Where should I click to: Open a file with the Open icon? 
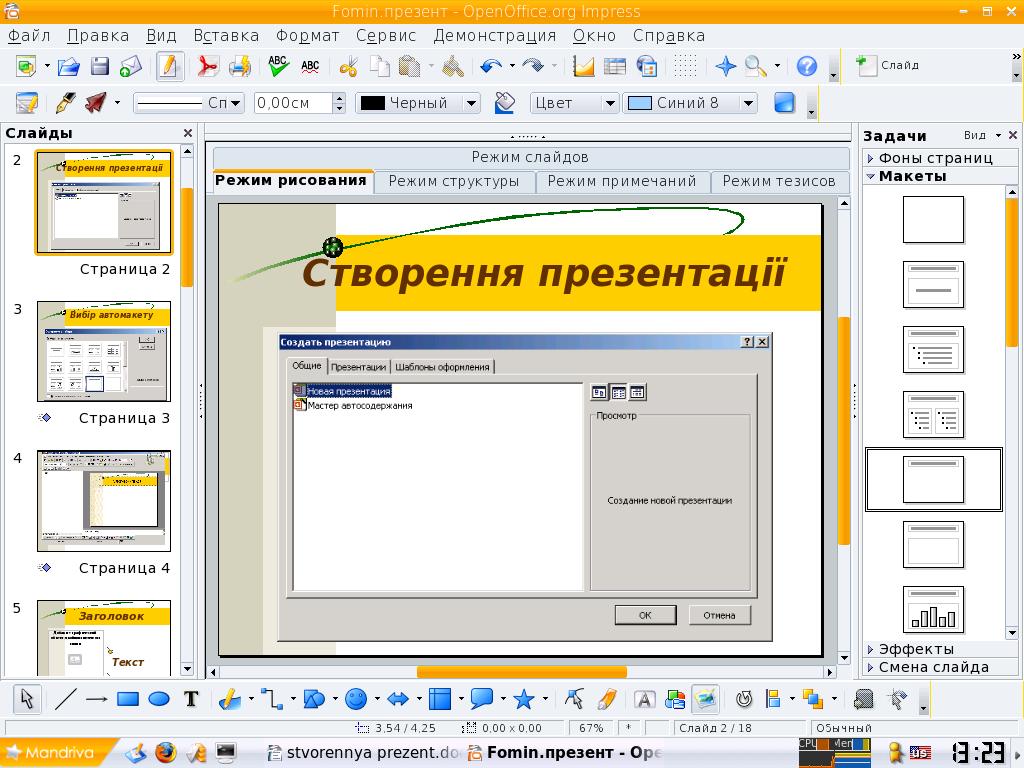69,66
